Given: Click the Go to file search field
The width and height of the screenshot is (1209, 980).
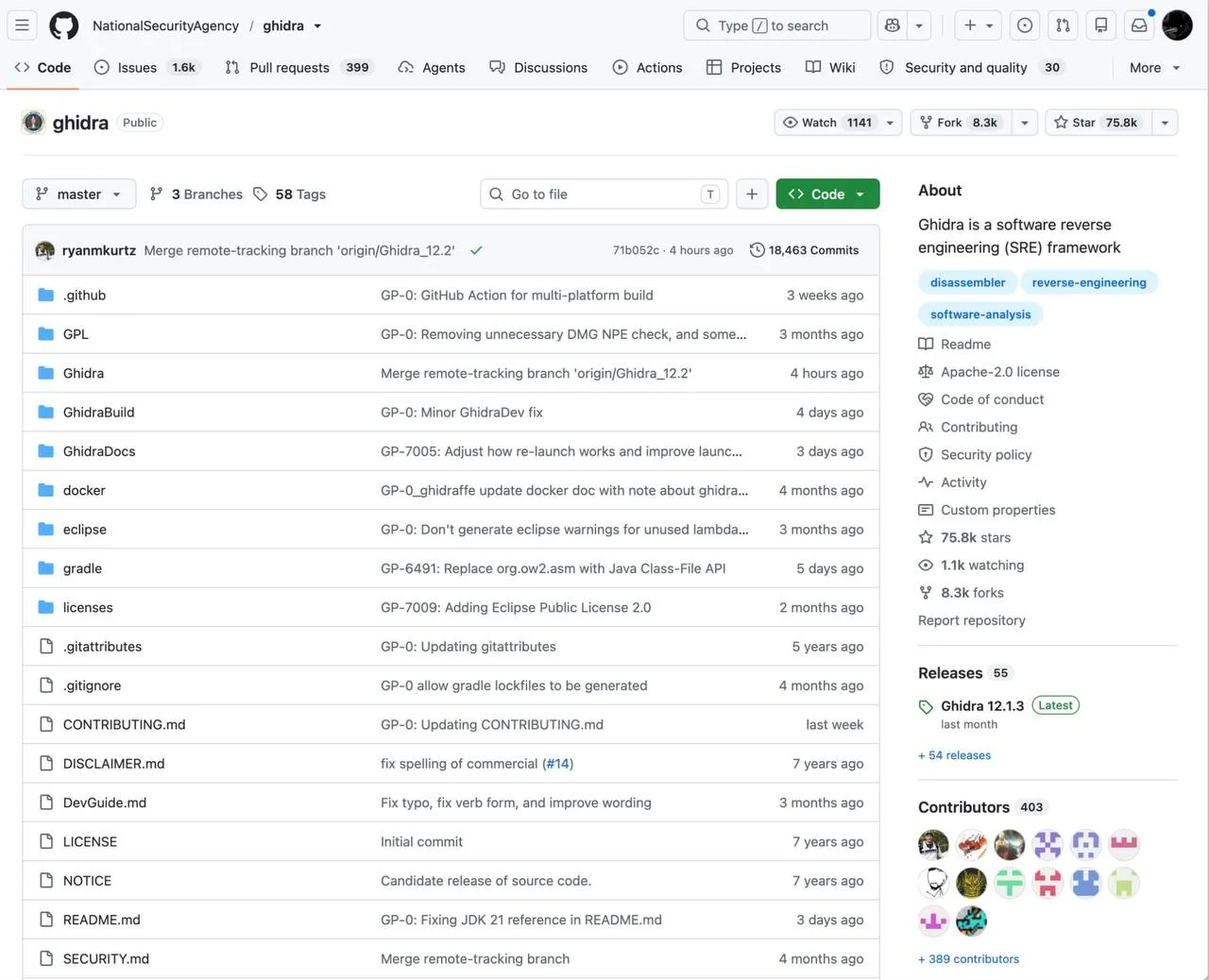Looking at the screenshot, I should [604, 194].
